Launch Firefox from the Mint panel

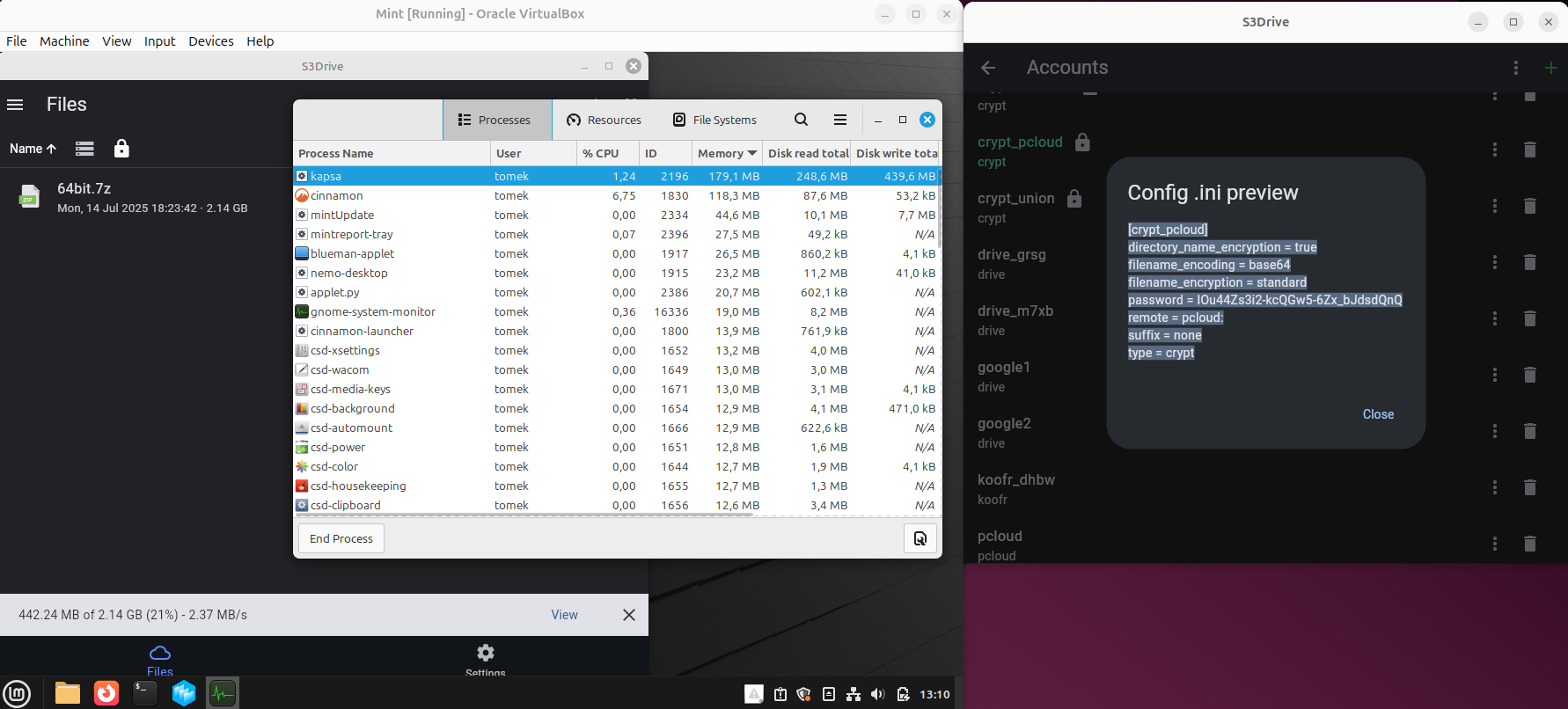pos(106,693)
